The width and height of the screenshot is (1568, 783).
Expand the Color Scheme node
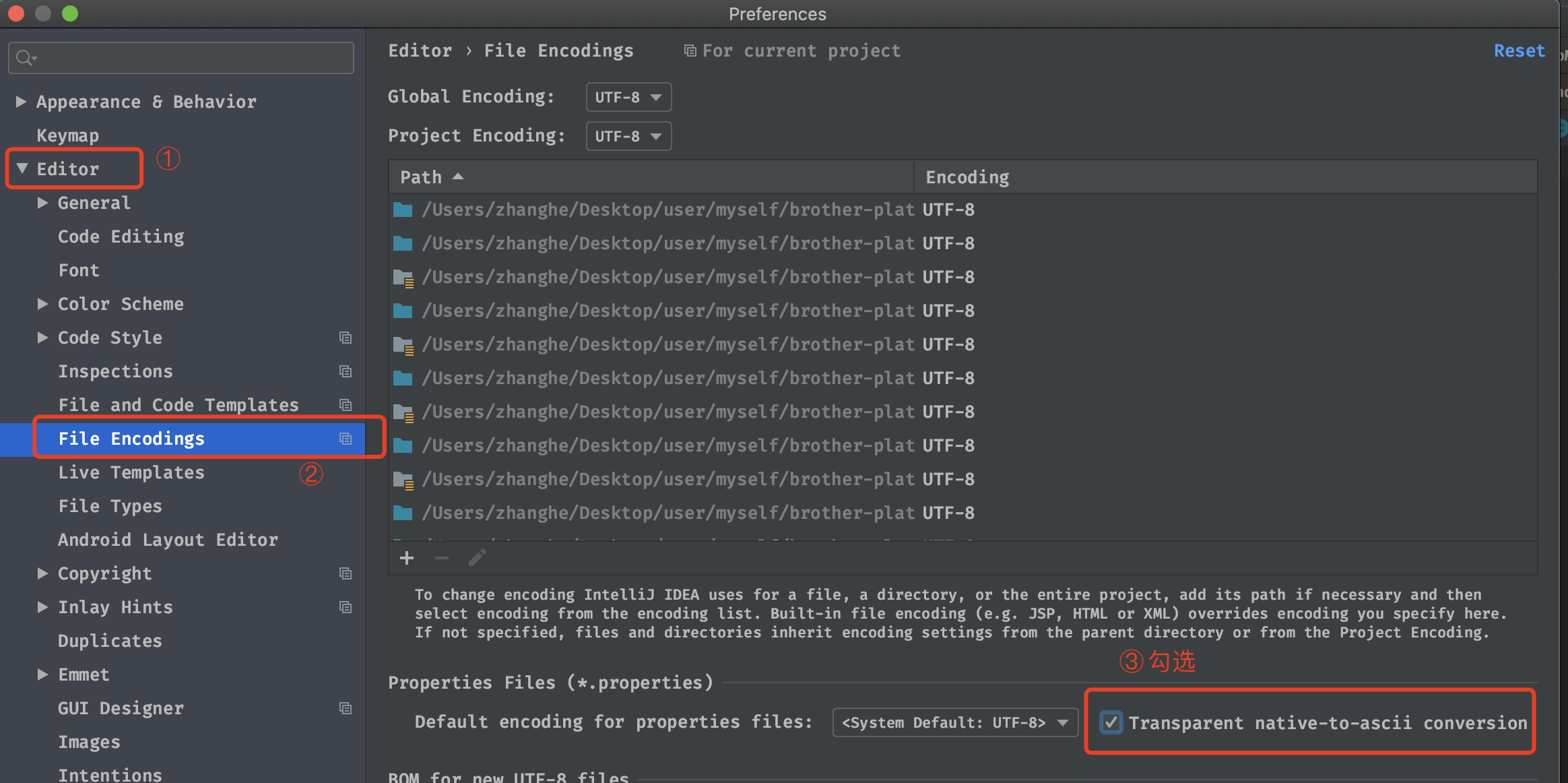pyautogui.click(x=42, y=304)
